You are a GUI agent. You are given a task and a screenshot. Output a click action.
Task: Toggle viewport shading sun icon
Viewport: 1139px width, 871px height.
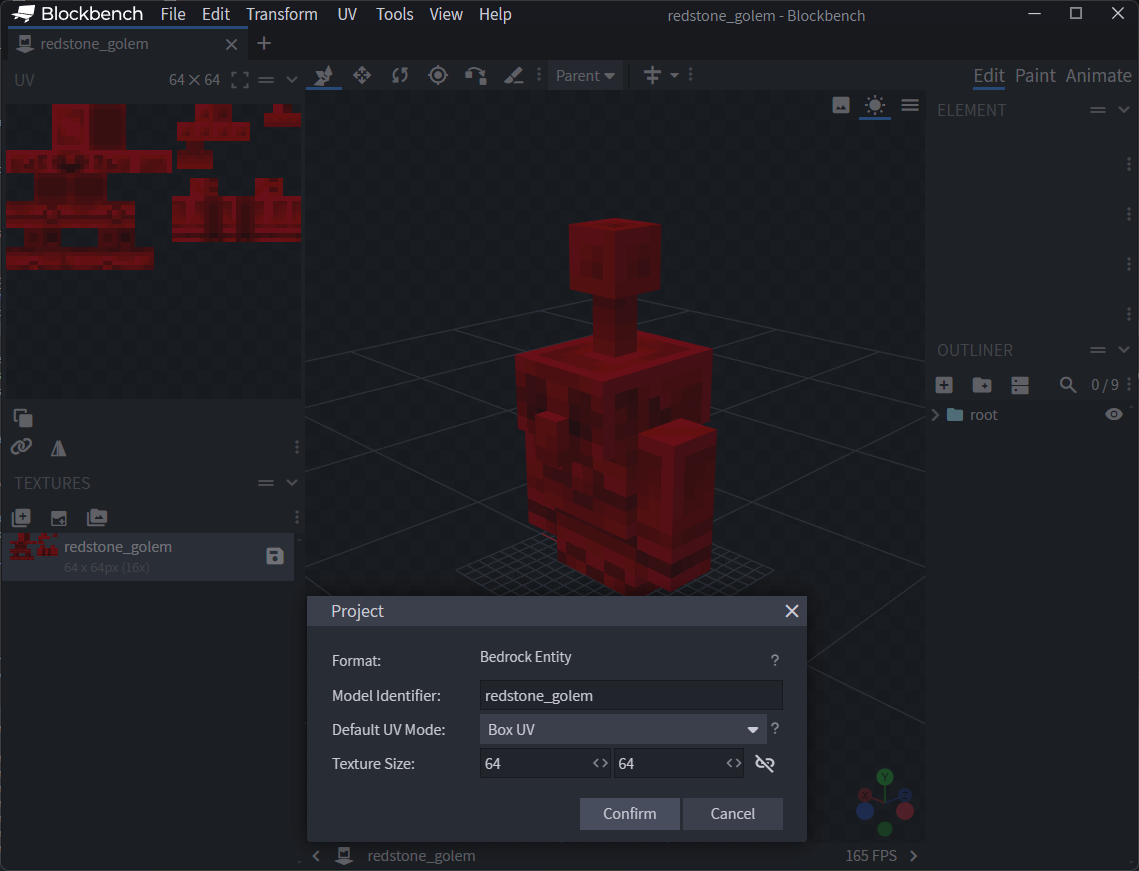[875, 106]
